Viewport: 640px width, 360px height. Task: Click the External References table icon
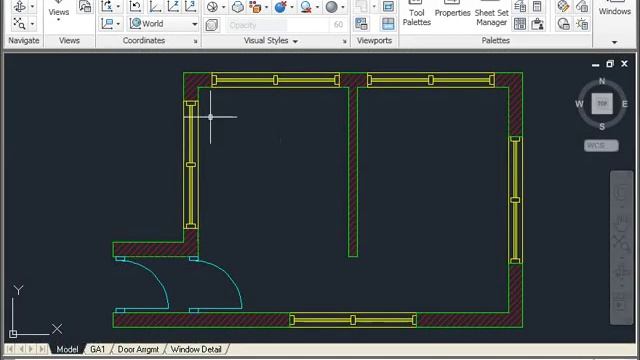click(x=520, y=24)
